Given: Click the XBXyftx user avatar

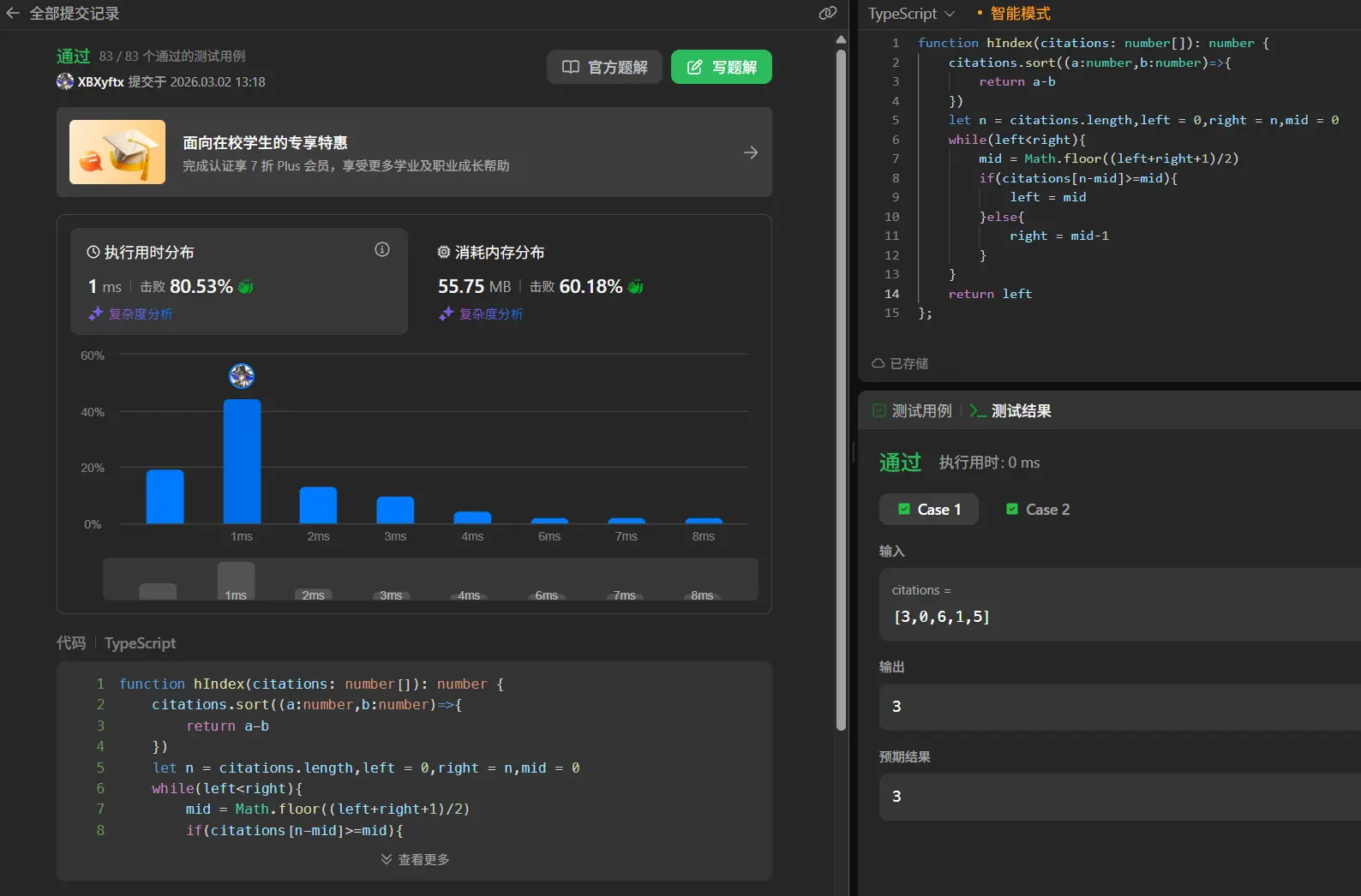Looking at the screenshot, I should coord(65,81).
